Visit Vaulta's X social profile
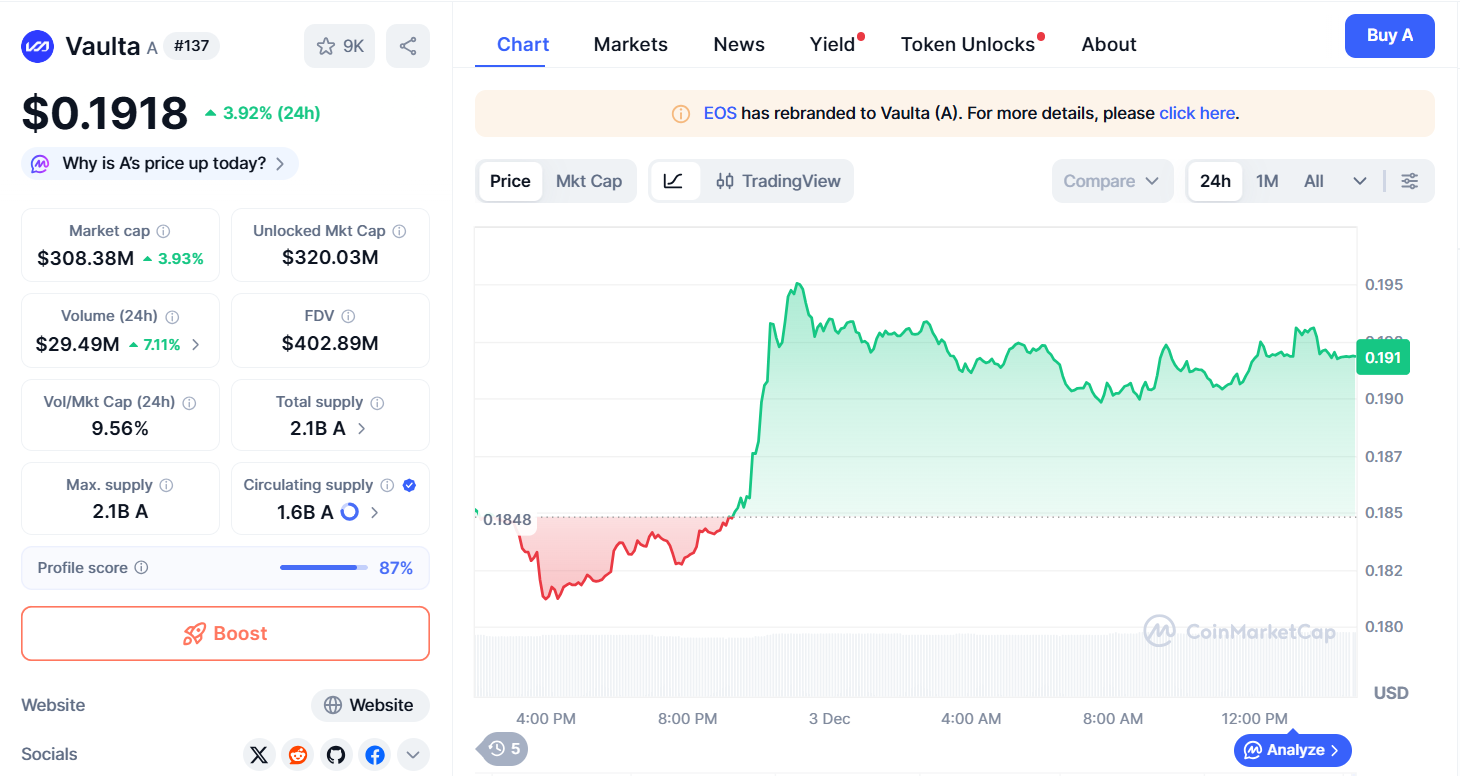1460x776 pixels. coord(259,754)
